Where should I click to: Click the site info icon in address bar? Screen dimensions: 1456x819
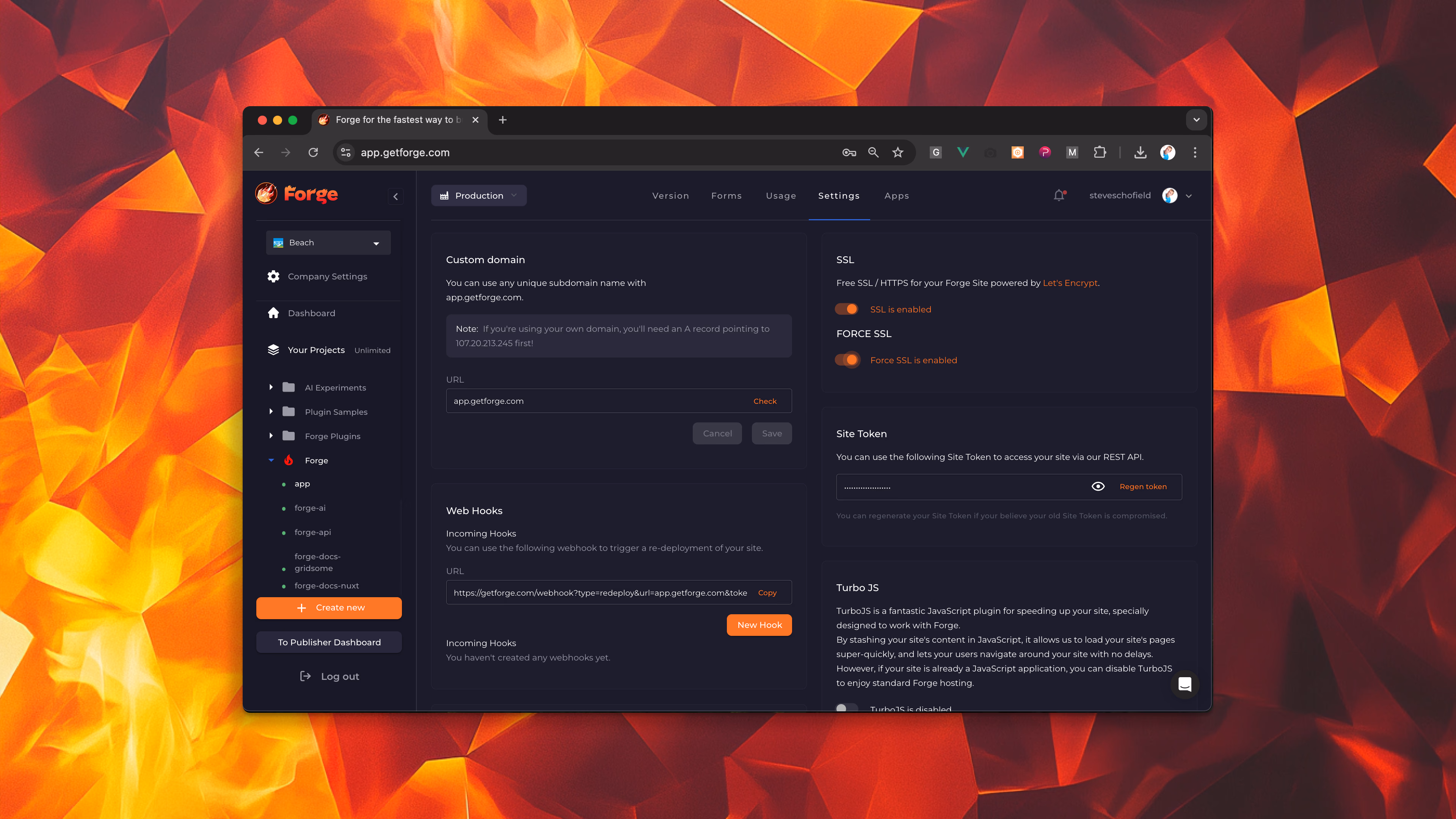[346, 152]
